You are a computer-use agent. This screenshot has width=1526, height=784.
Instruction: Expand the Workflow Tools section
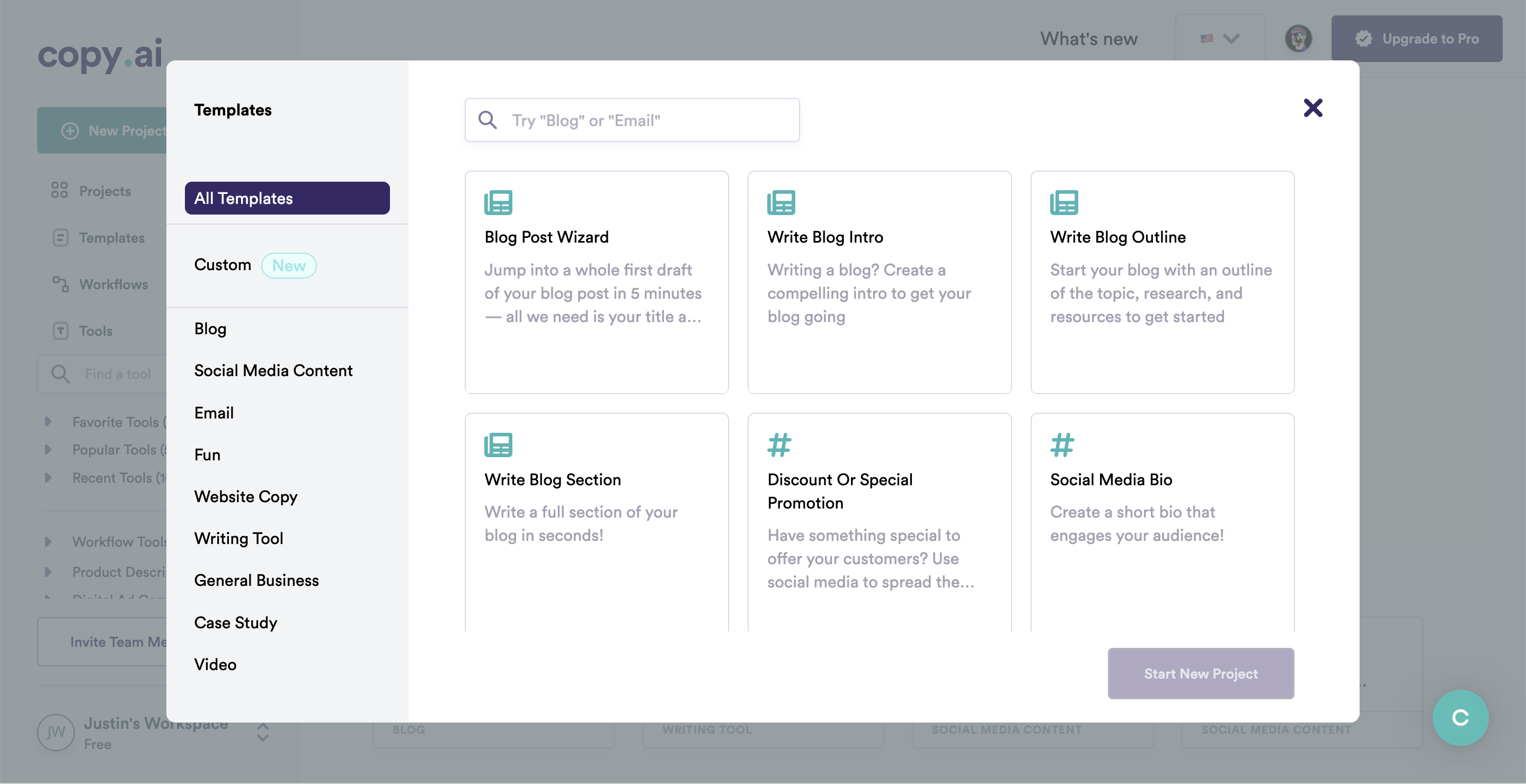pos(49,541)
